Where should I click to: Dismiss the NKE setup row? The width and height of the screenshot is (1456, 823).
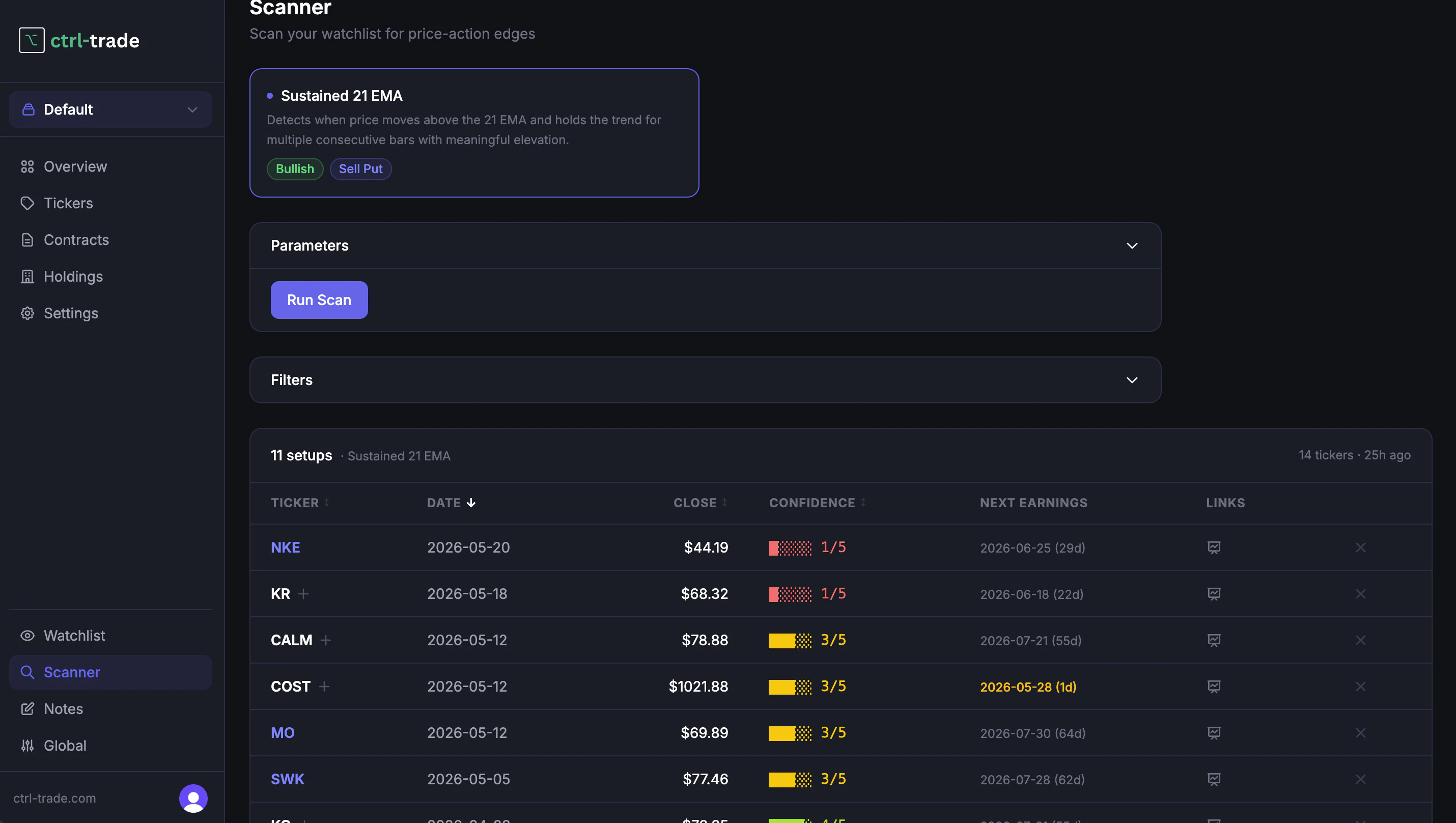1360,547
